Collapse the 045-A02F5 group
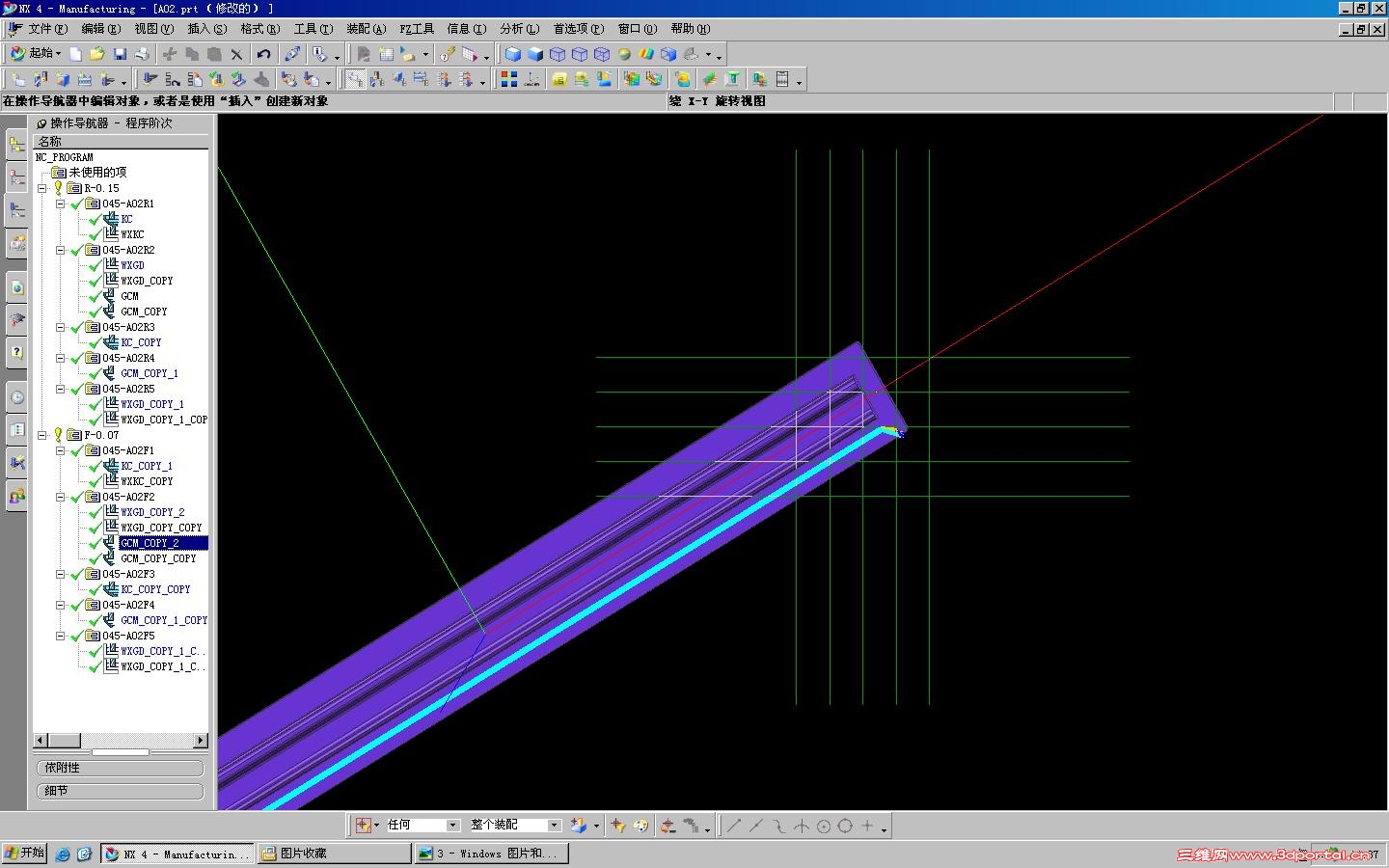Viewport: 1389px width, 868px height. (60, 636)
